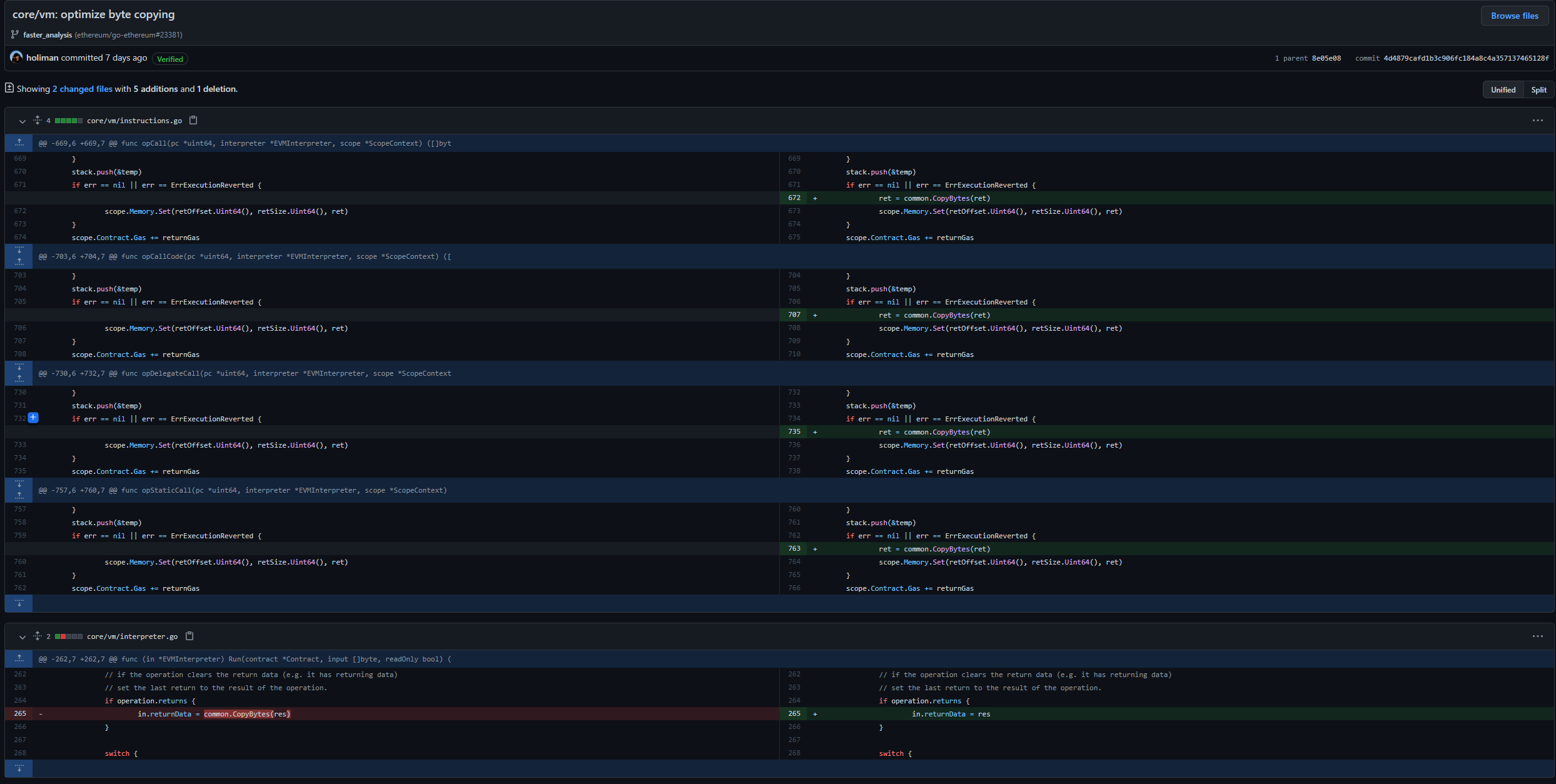Expand lines above opCall hunk
The image size is (1556, 784).
19,143
